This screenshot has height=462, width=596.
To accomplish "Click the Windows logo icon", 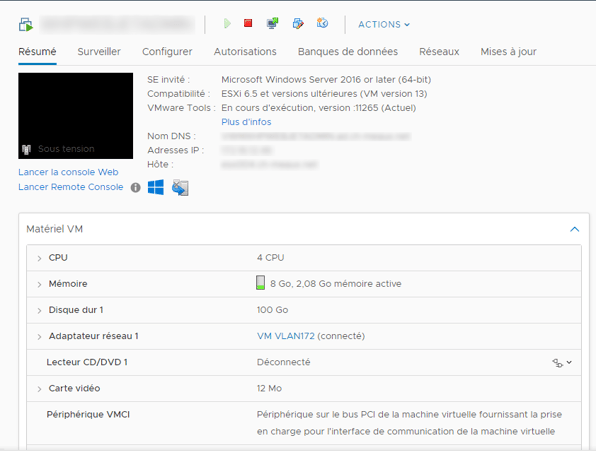I will pyautogui.click(x=156, y=187).
